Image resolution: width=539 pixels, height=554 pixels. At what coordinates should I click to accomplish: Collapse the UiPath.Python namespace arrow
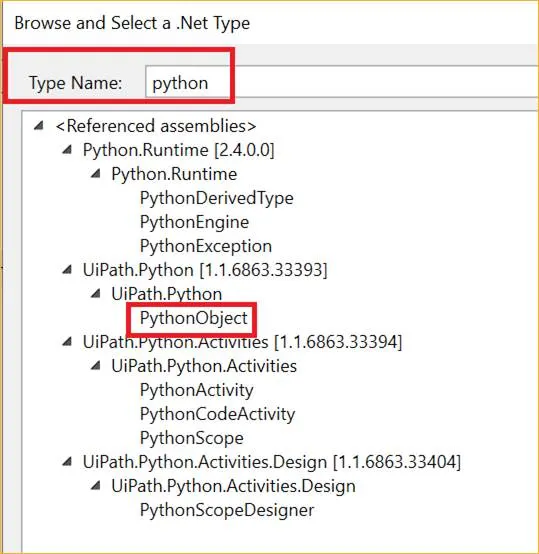click(x=96, y=293)
